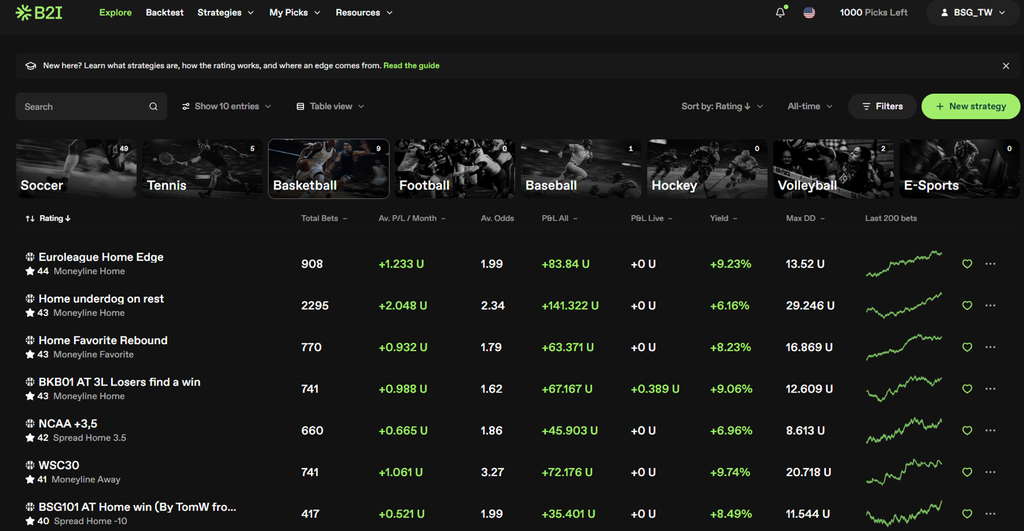Image resolution: width=1024 pixels, height=531 pixels.
Task: Click the B2I logo
Action: (39, 12)
